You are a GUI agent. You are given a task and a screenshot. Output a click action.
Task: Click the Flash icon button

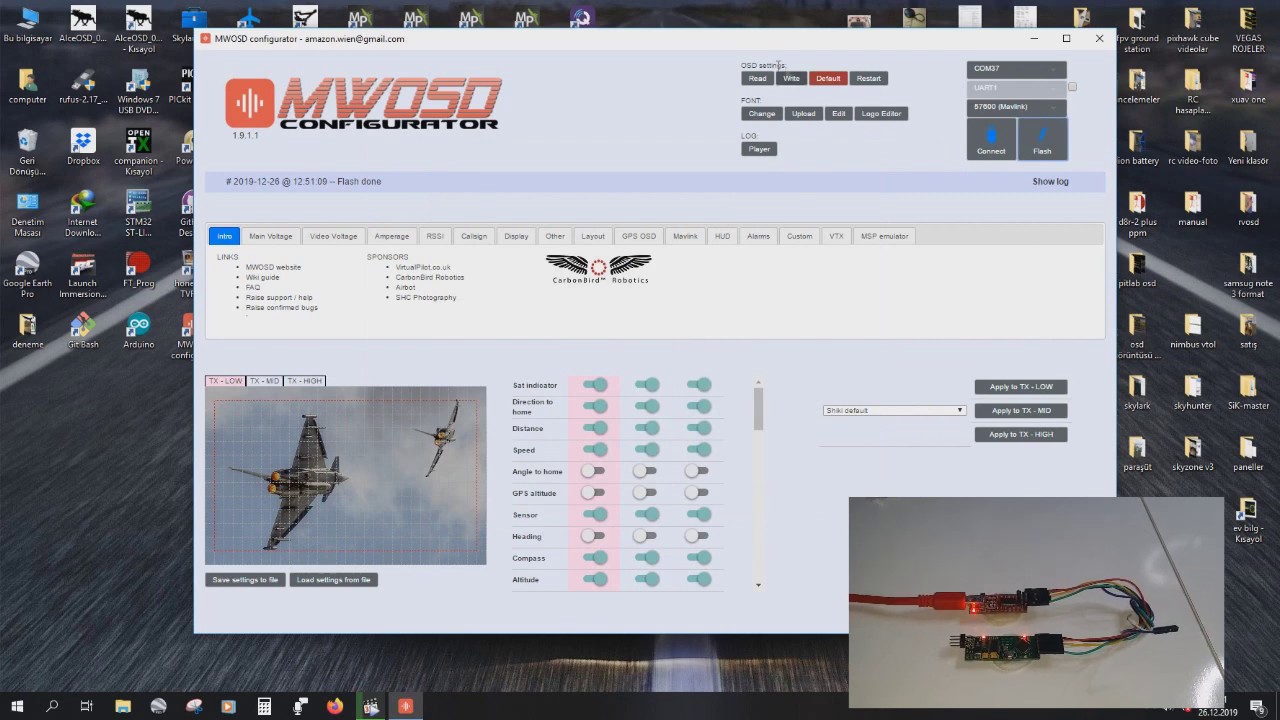1042,139
